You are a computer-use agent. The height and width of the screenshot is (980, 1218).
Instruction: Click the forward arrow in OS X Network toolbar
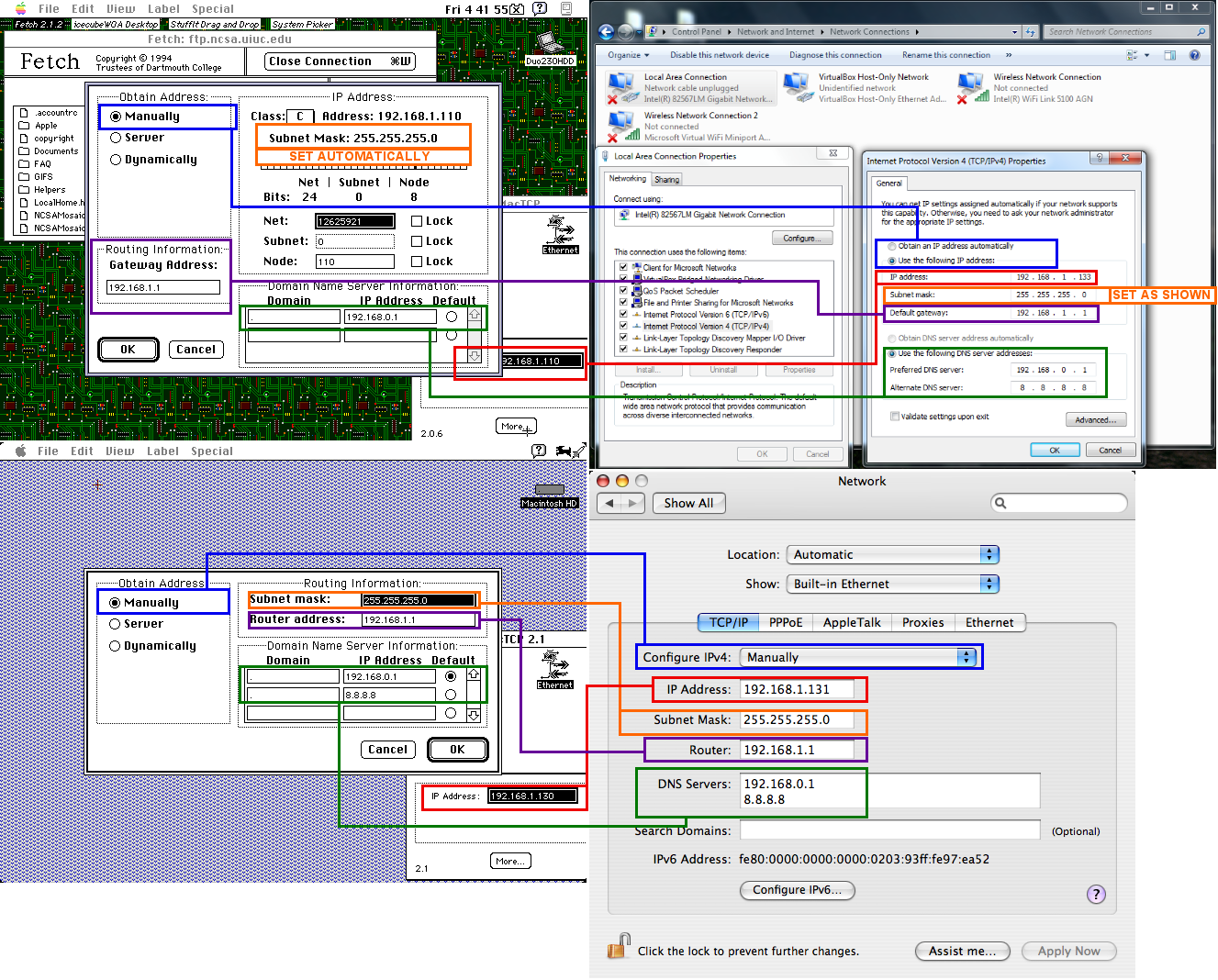point(633,503)
